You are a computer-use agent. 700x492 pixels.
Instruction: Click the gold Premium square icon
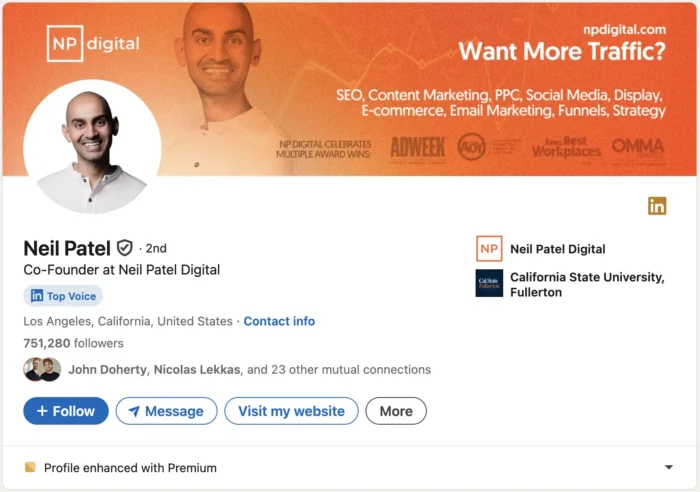[x=30, y=467]
